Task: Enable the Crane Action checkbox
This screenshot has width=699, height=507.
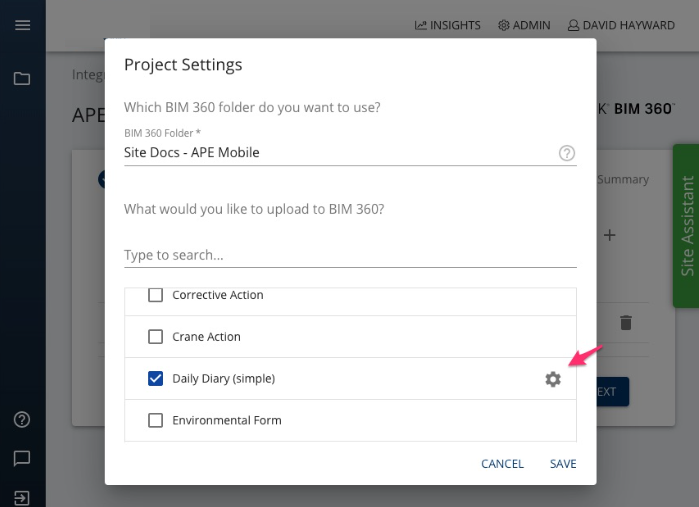Action: tap(155, 337)
